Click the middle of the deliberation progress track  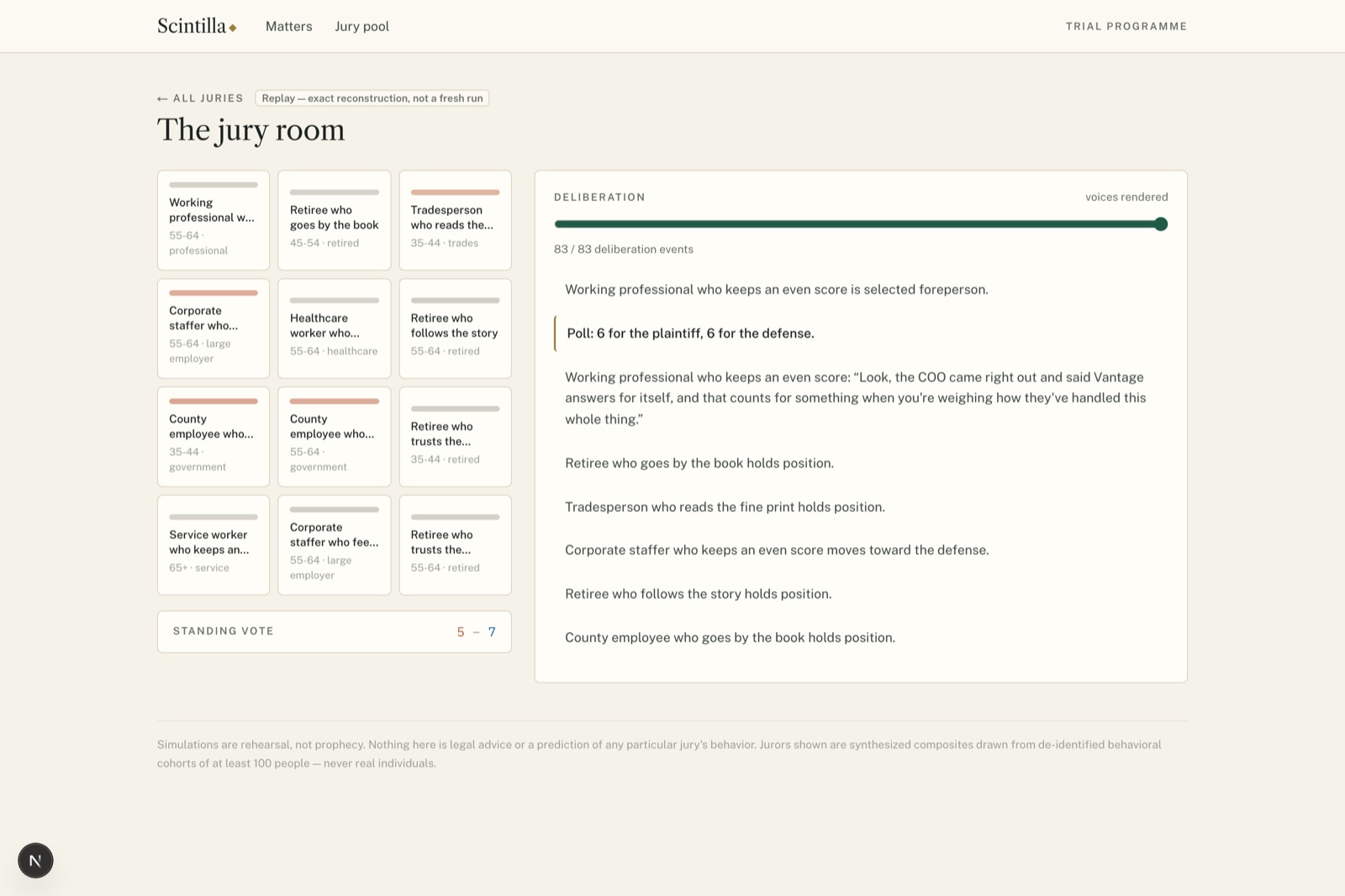(861, 224)
